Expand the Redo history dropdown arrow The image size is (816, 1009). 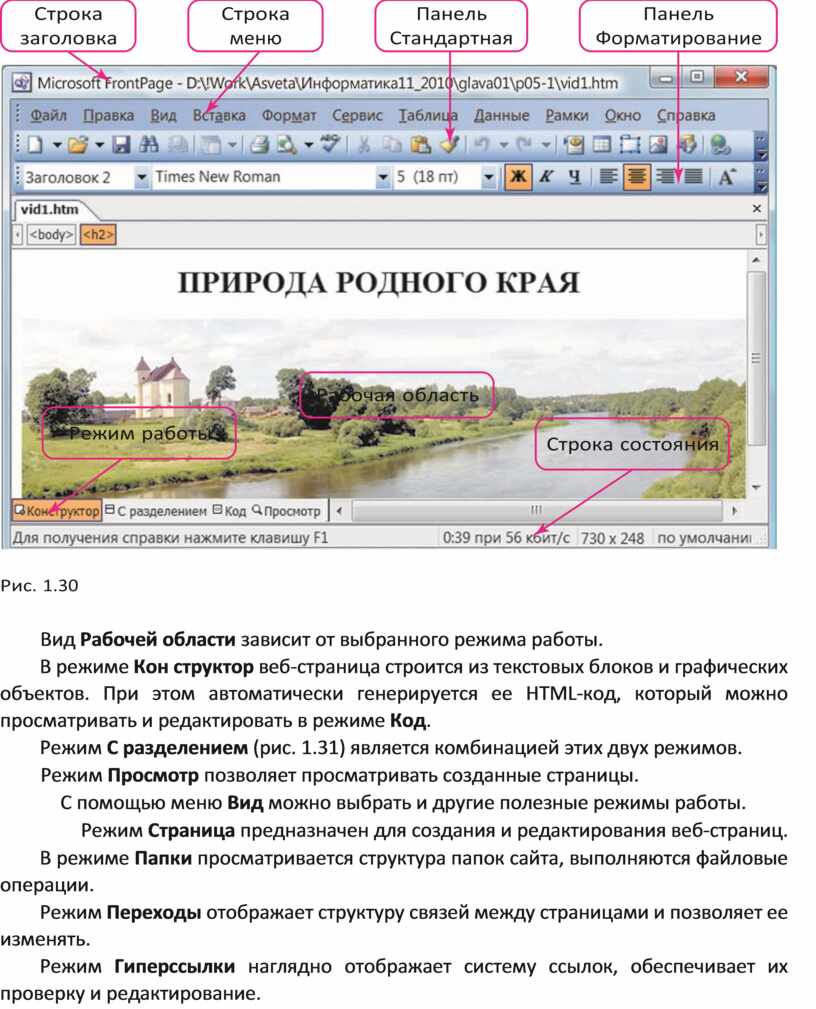[x=546, y=145]
